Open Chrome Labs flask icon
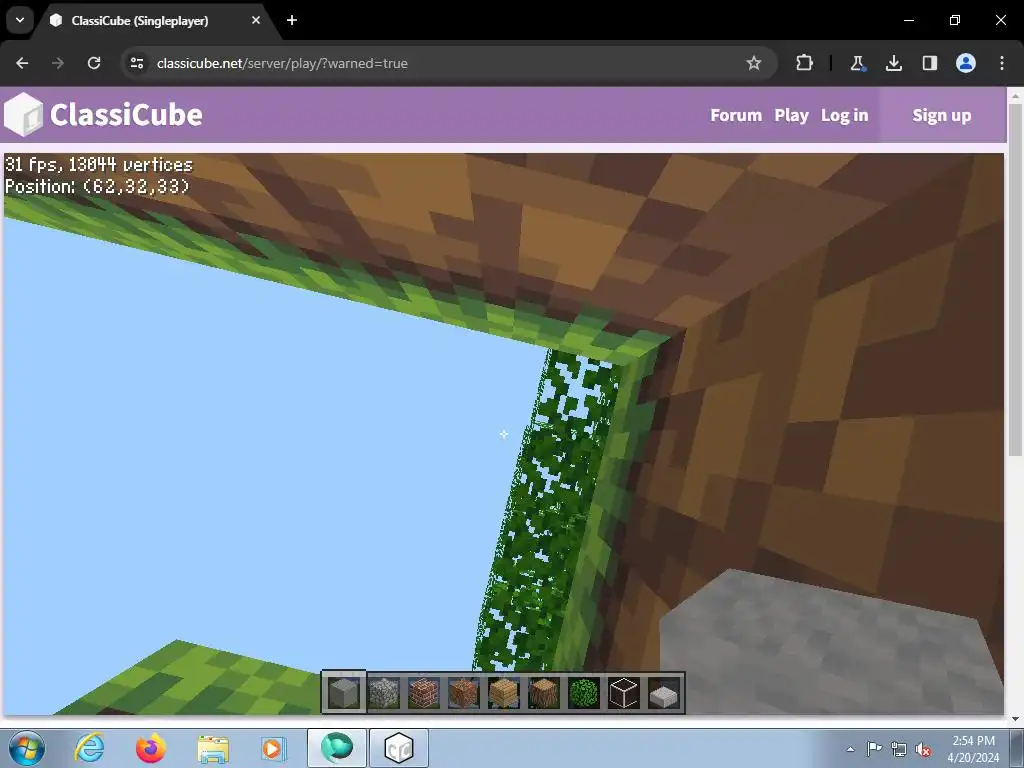Image resolution: width=1024 pixels, height=768 pixels. [x=857, y=63]
